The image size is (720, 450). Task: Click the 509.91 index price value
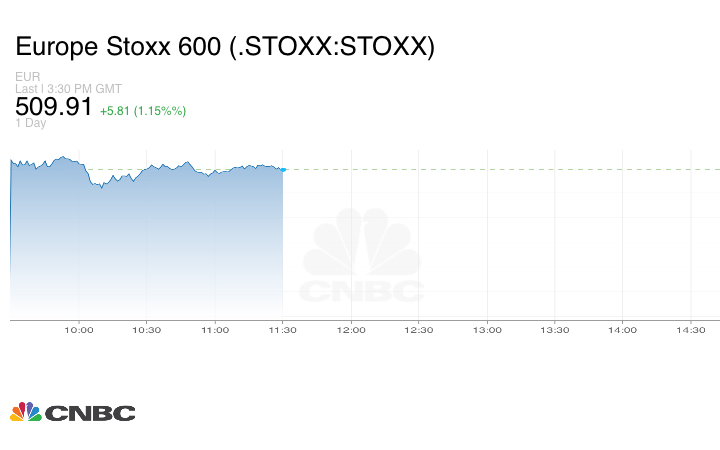coord(54,106)
